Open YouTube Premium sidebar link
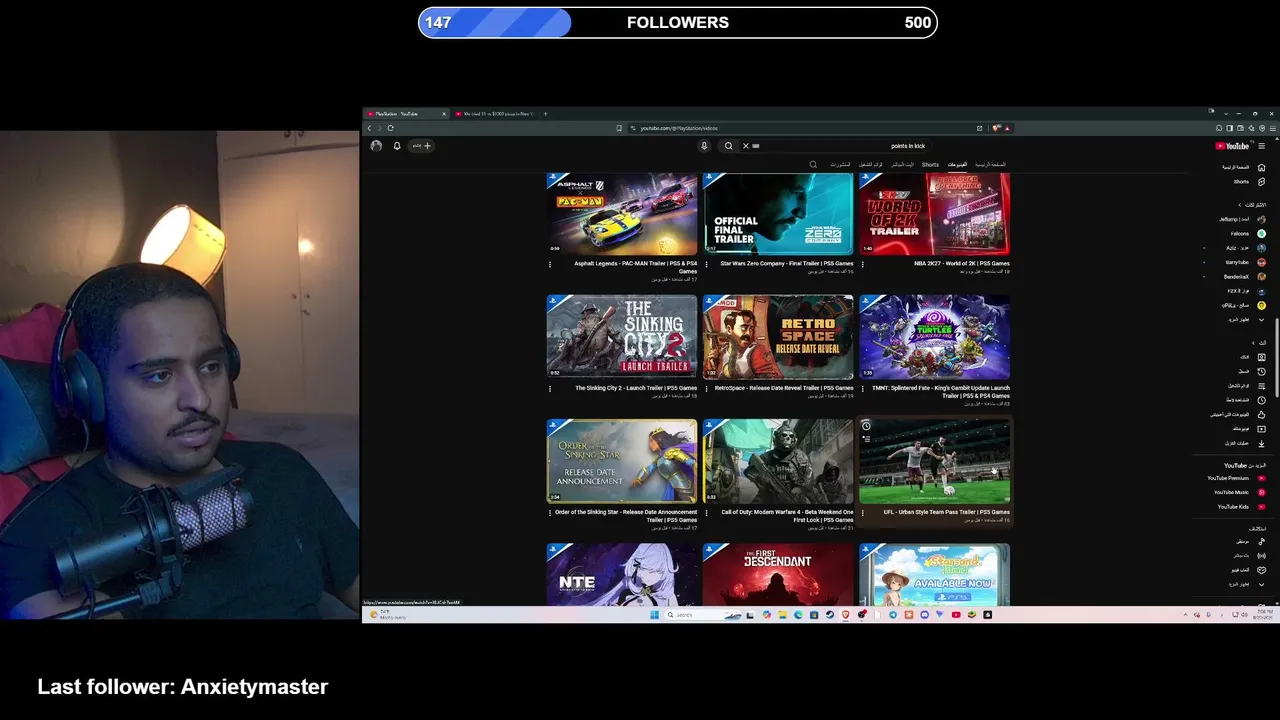1280x720 pixels. (1237, 478)
